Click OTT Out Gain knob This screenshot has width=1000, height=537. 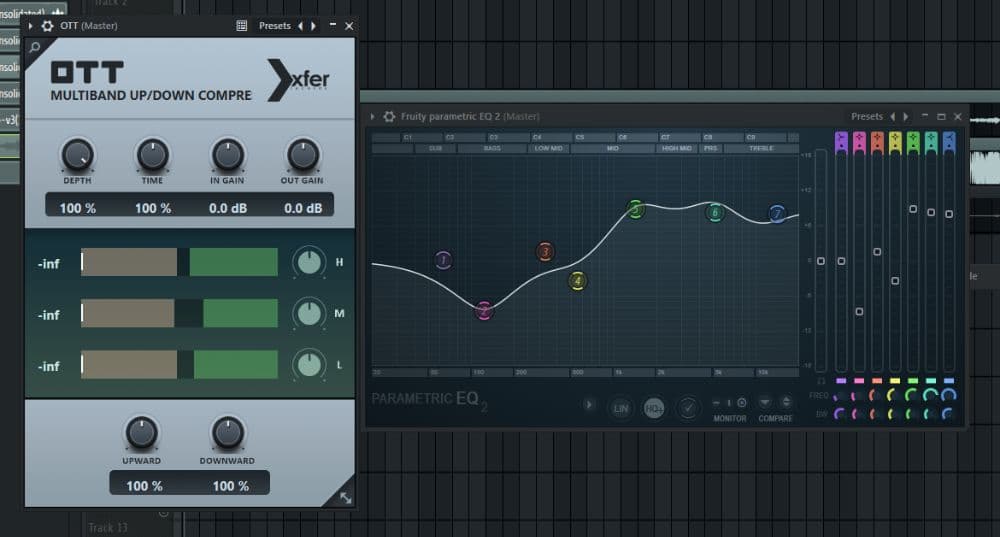(302, 155)
